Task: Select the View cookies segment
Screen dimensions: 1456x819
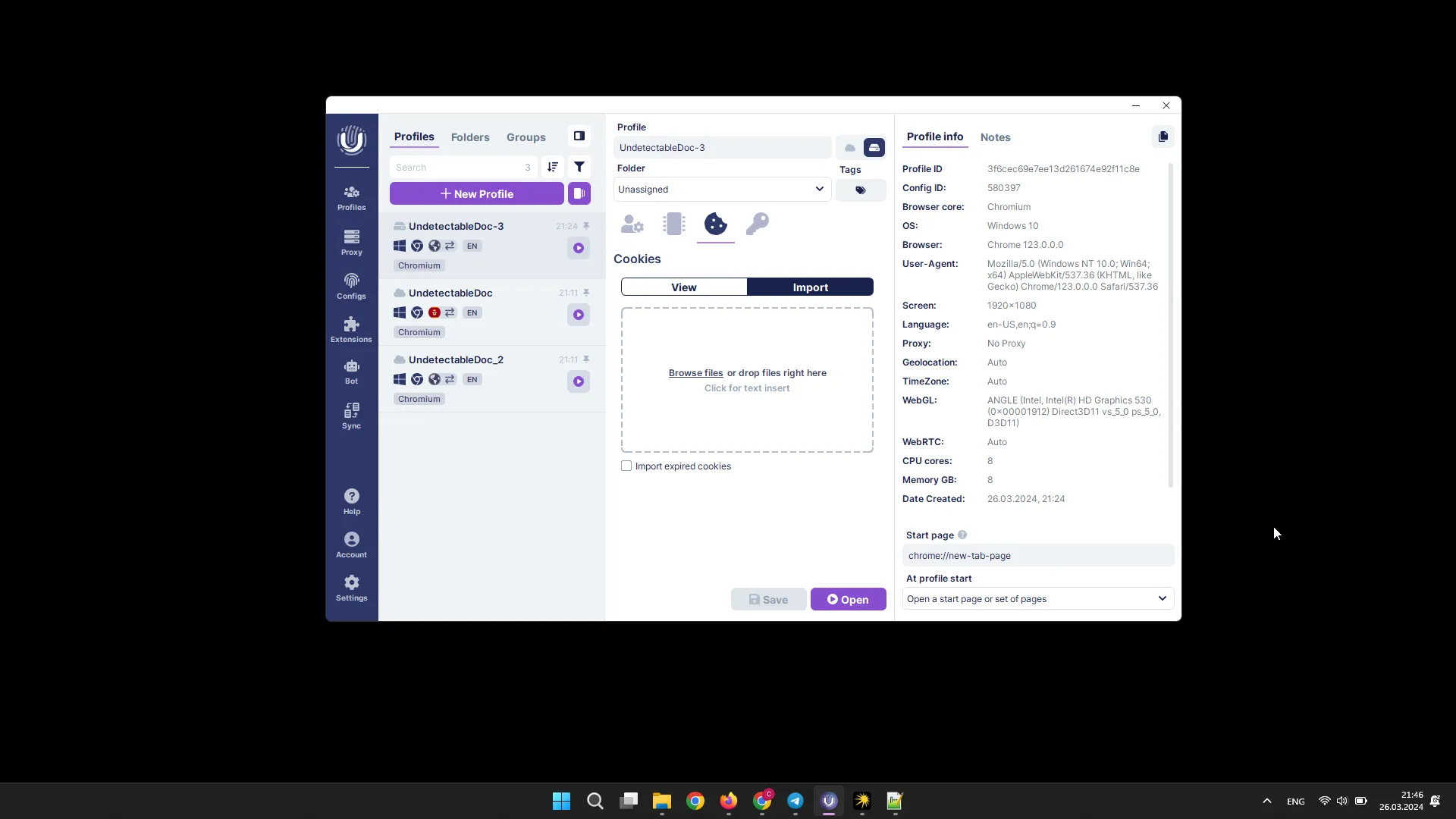Action: point(684,287)
